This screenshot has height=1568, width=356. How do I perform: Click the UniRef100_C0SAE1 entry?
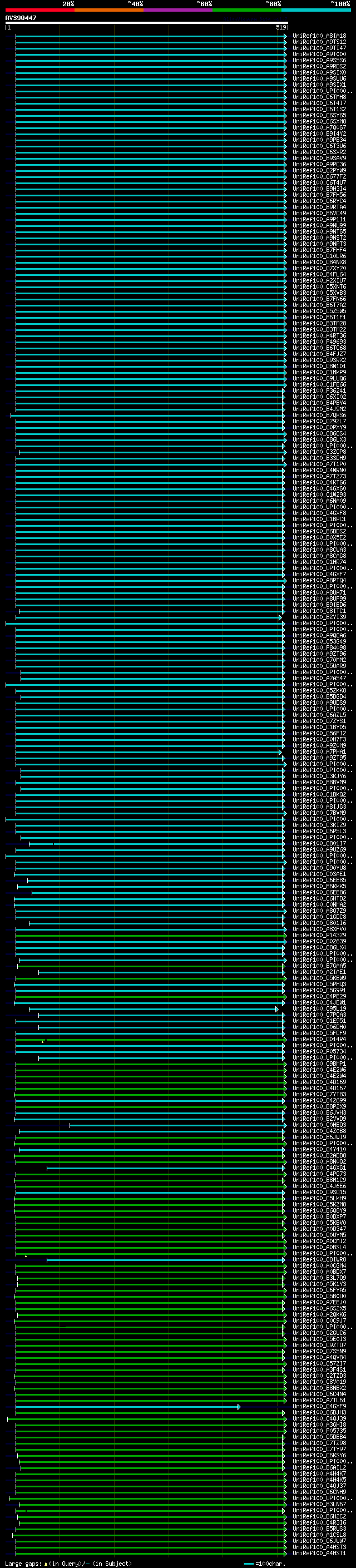[x=319, y=874]
